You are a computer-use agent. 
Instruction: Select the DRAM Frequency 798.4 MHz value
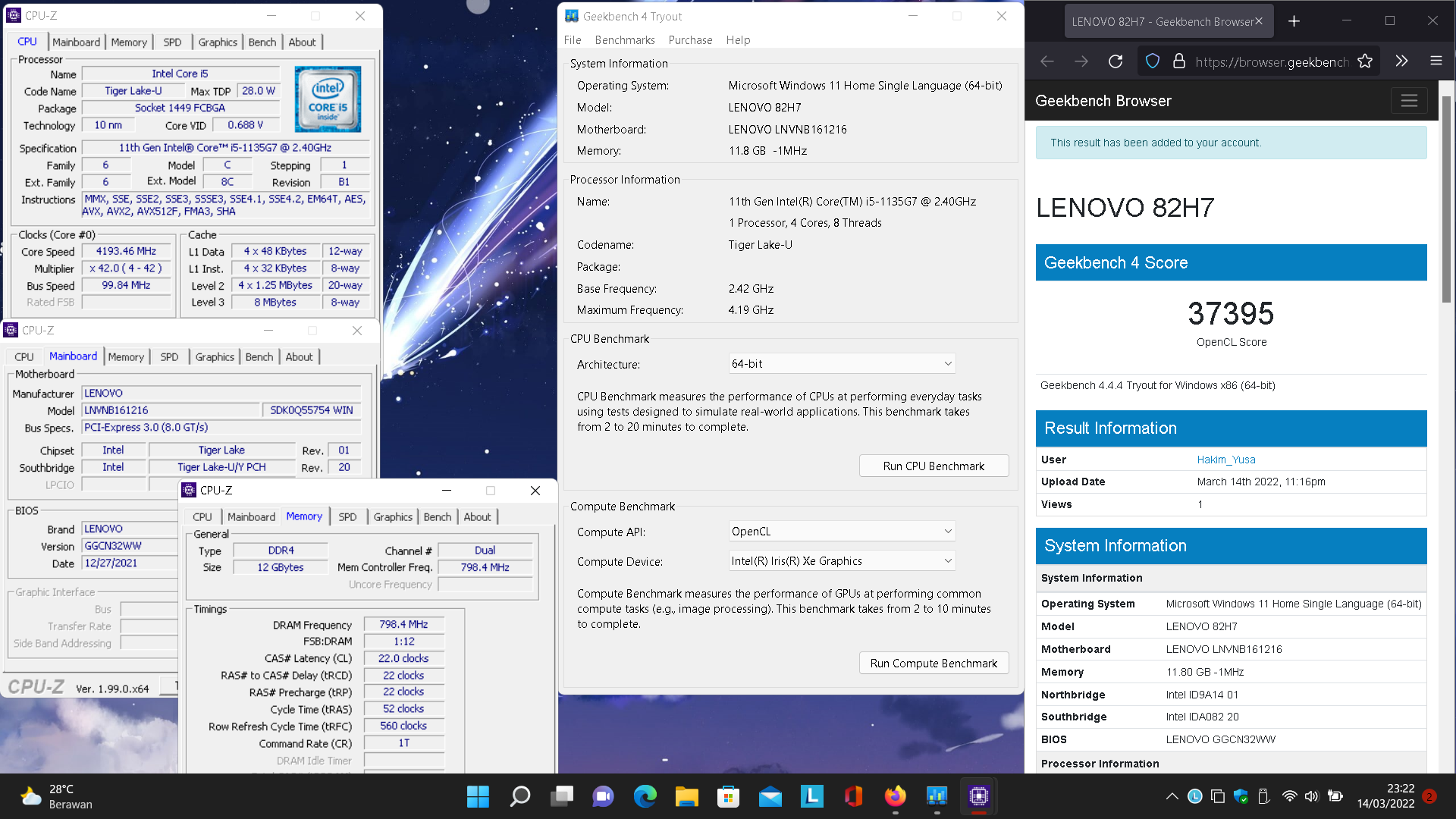point(403,625)
